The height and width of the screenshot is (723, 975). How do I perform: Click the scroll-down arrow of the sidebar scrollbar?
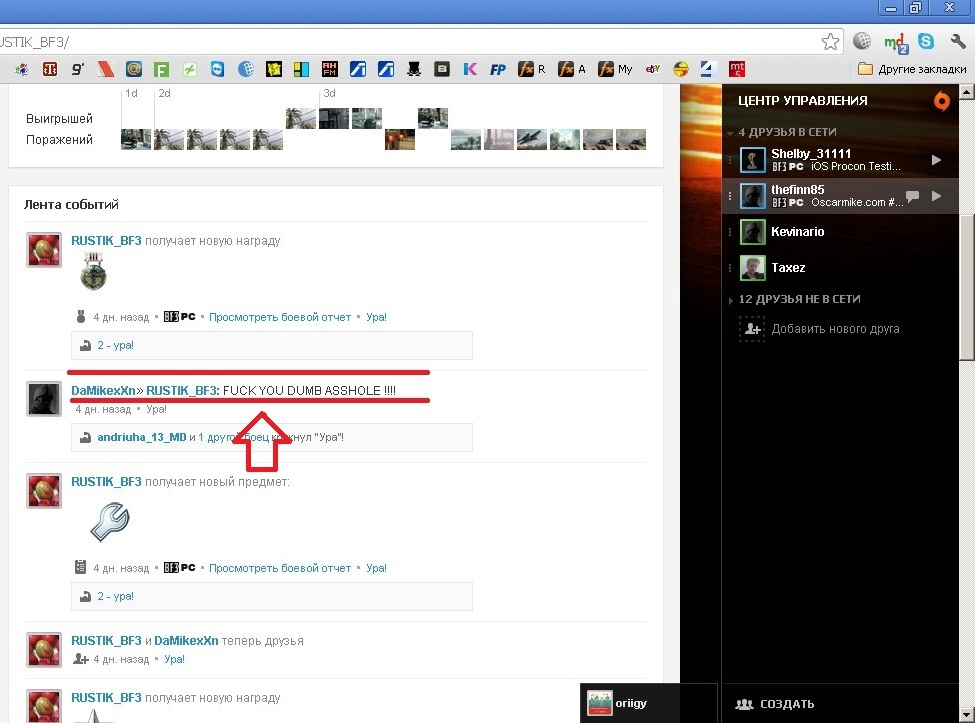pos(966,715)
